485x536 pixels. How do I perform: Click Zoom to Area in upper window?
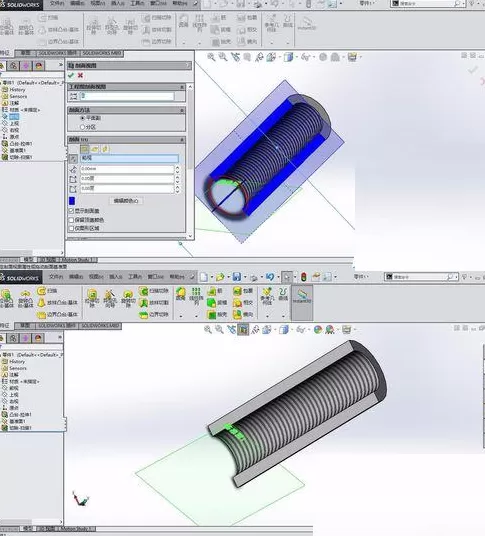pyautogui.click(x=223, y=57)
